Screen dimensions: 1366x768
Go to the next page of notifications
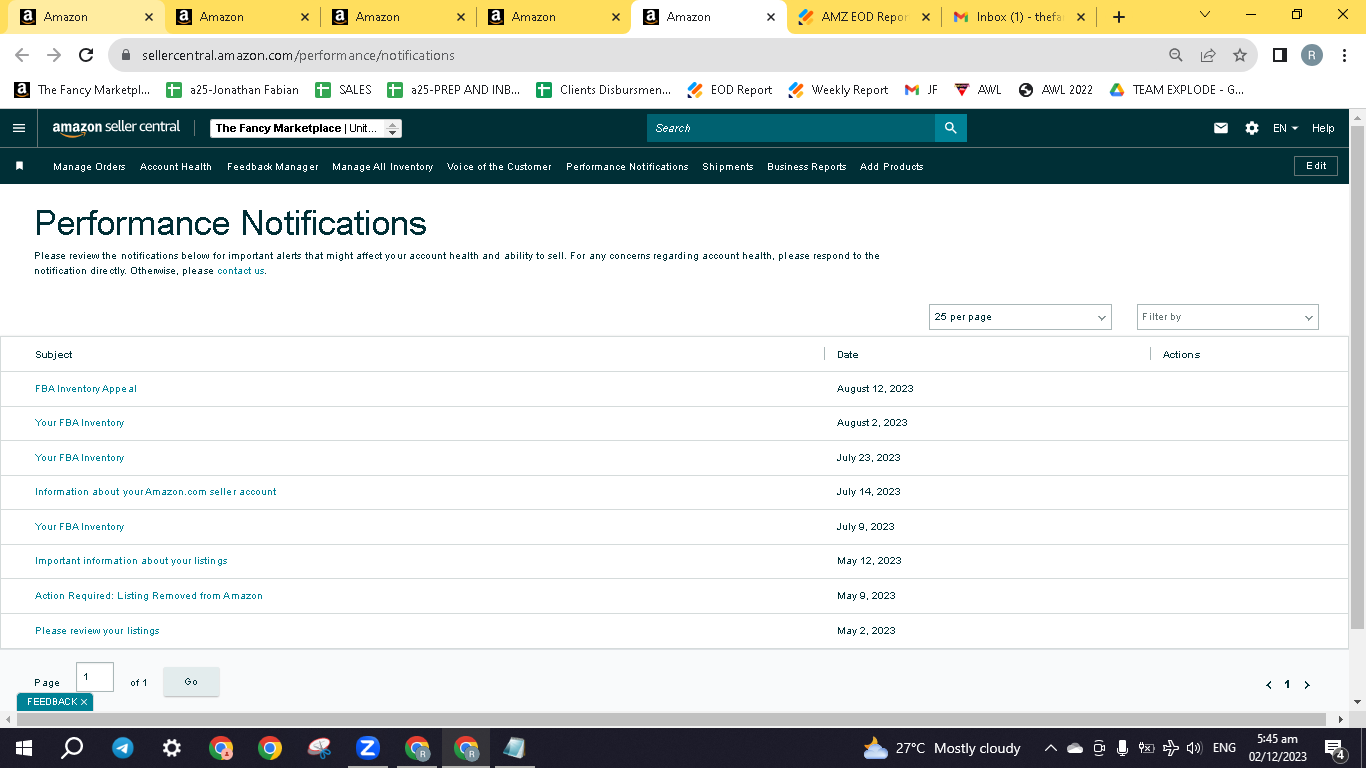tap(1306, 685)
